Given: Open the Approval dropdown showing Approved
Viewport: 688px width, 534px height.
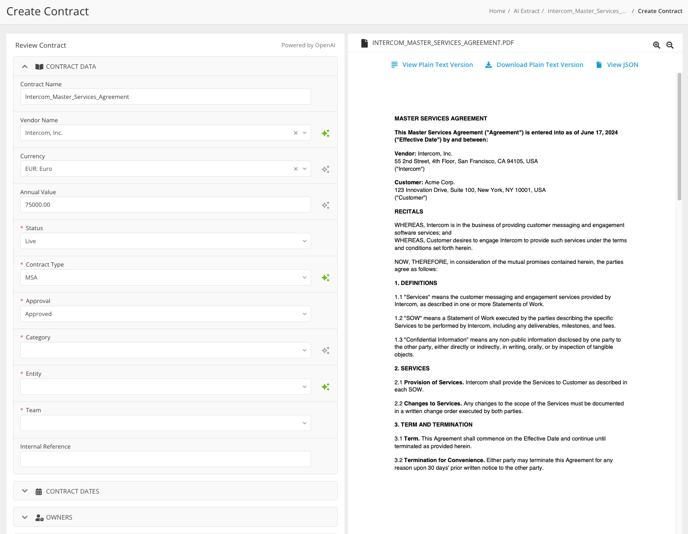Looking at the screenshot, I should [165, 314].
